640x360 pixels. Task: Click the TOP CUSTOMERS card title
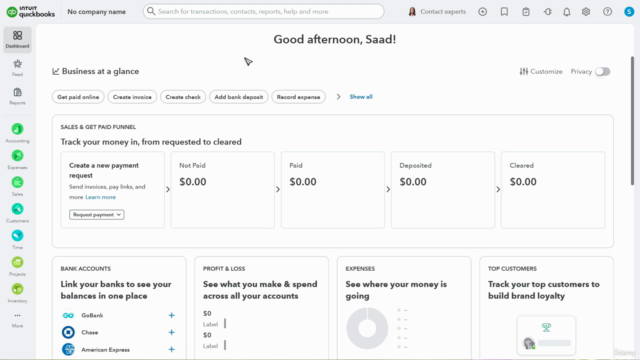click(x=512, y=269)
